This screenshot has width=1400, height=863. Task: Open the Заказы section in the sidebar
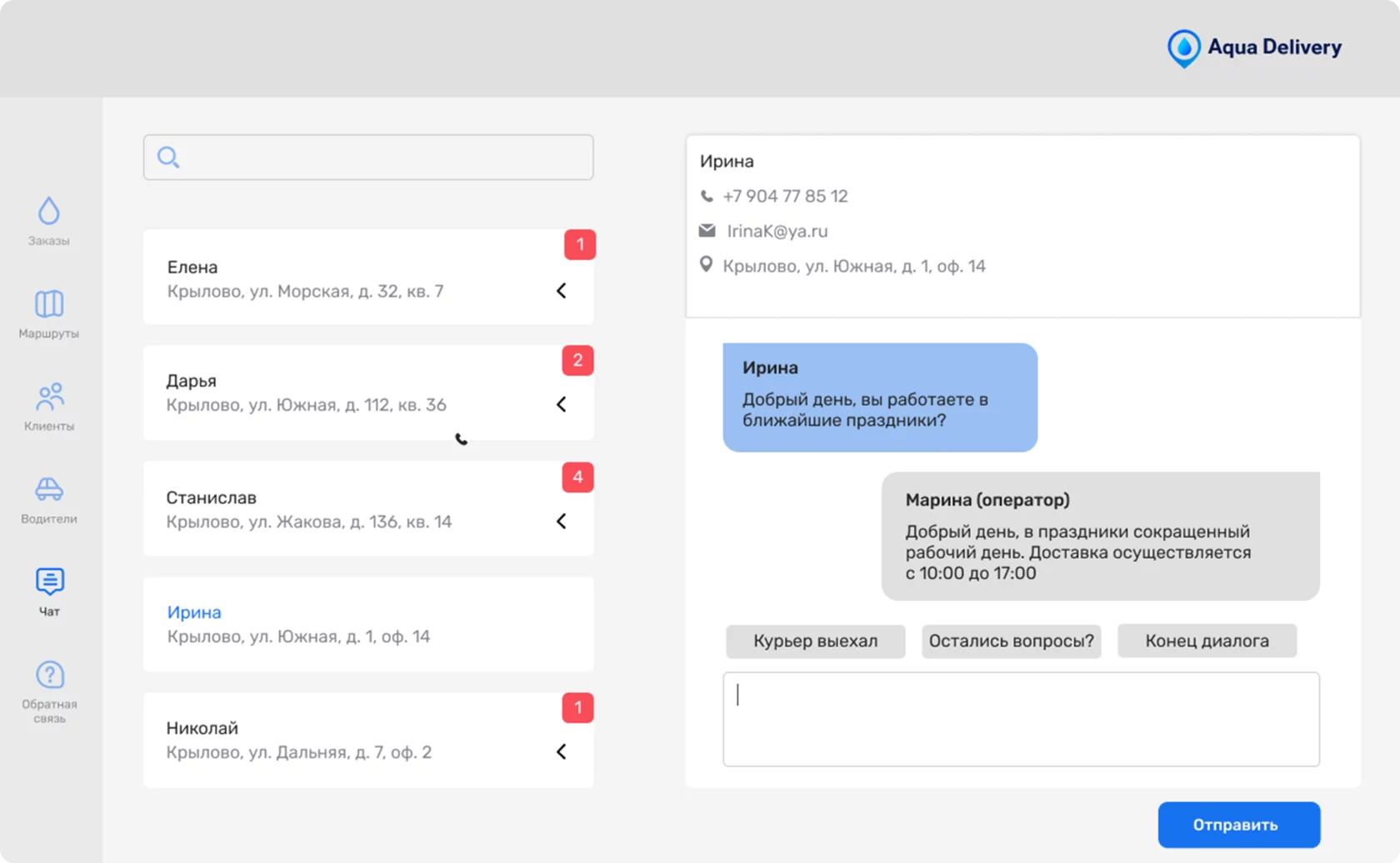[x=48, y=221]
